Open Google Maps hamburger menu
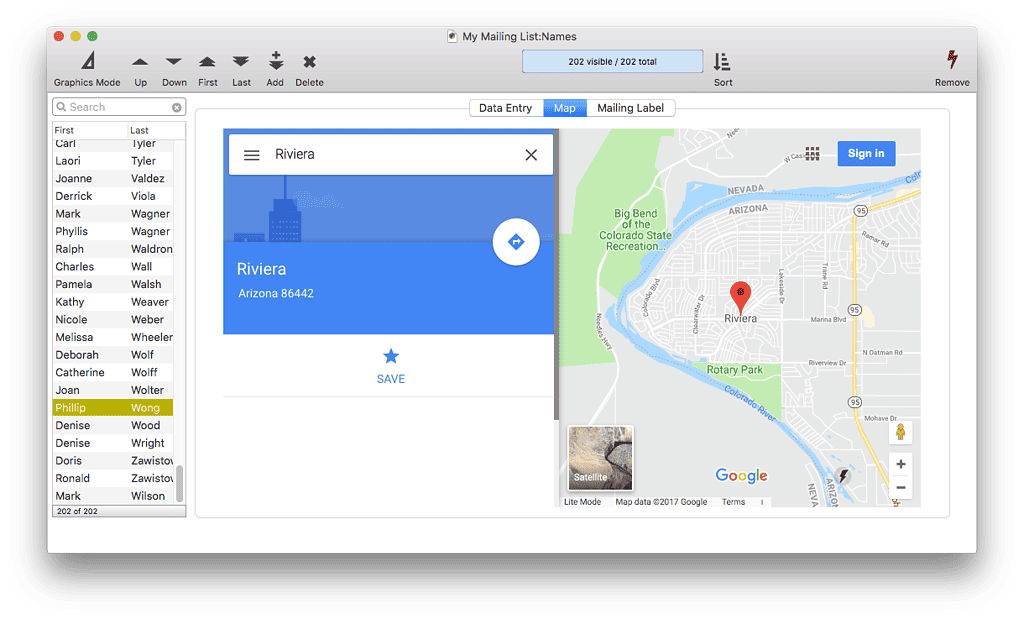 pyautogui.click(x=252, y=155)
